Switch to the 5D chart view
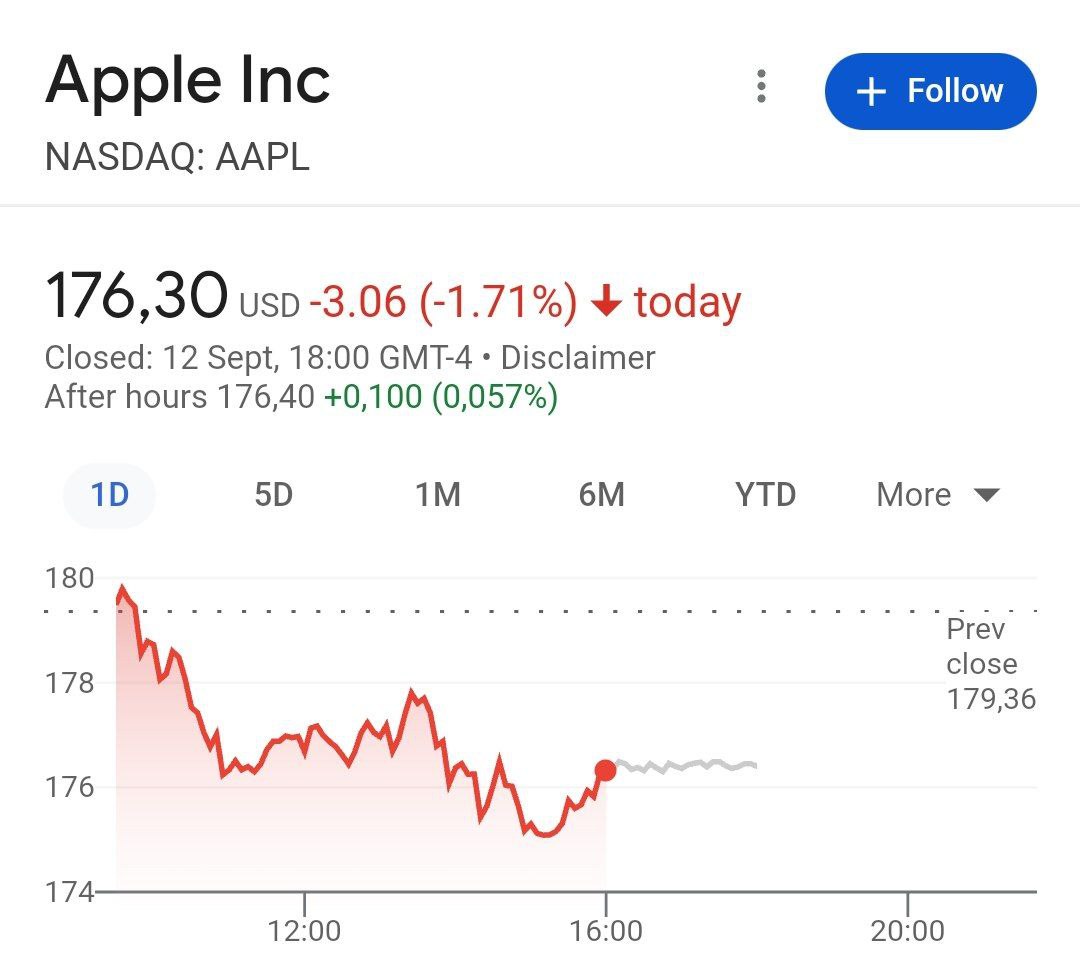The width and height of the screenshot is (1080, 963). [x=271, y=494]
